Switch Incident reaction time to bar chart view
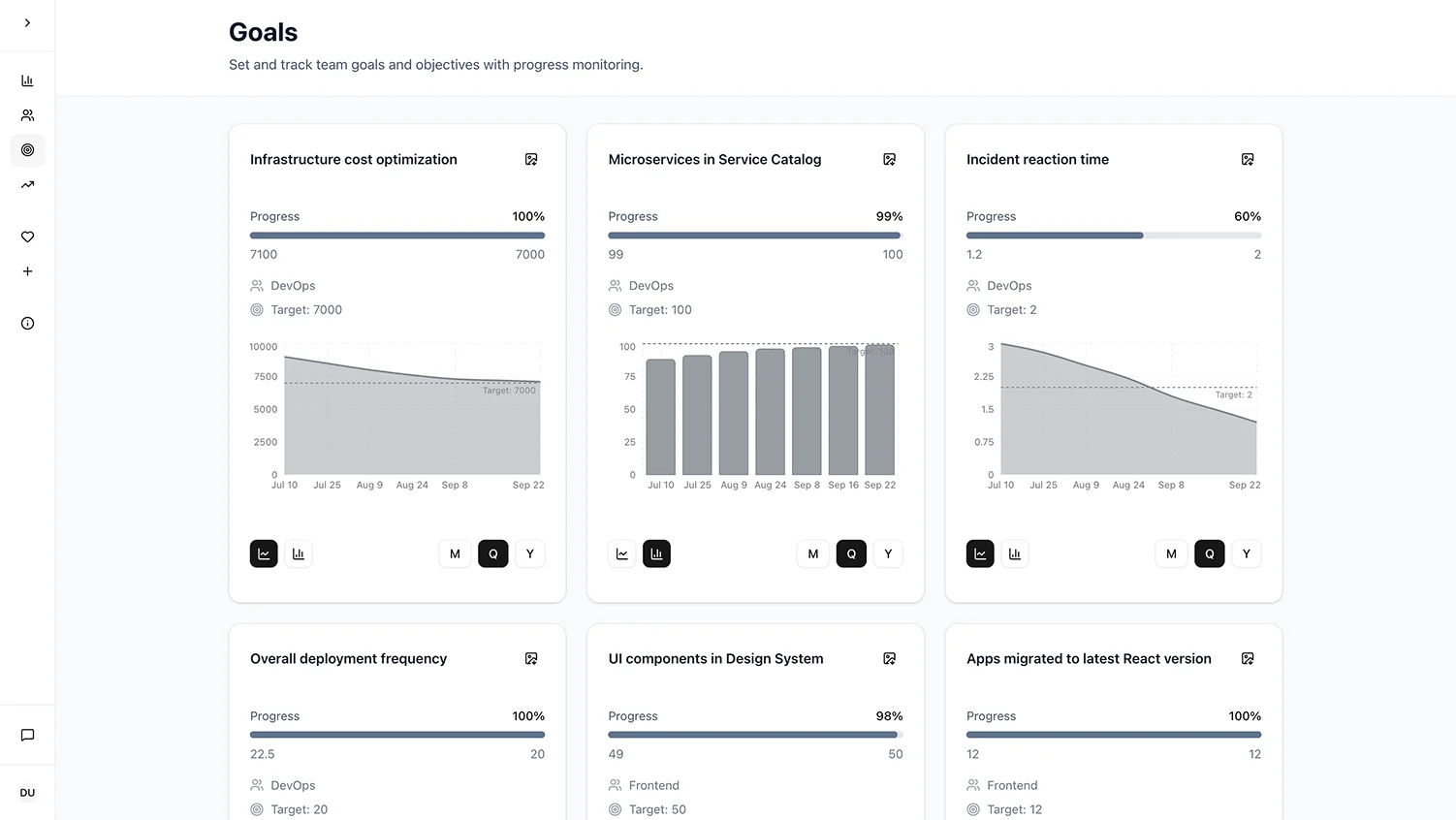The height and width of the screenshot is (820, 1456). pyautogui.click(x=1015, y=553)
